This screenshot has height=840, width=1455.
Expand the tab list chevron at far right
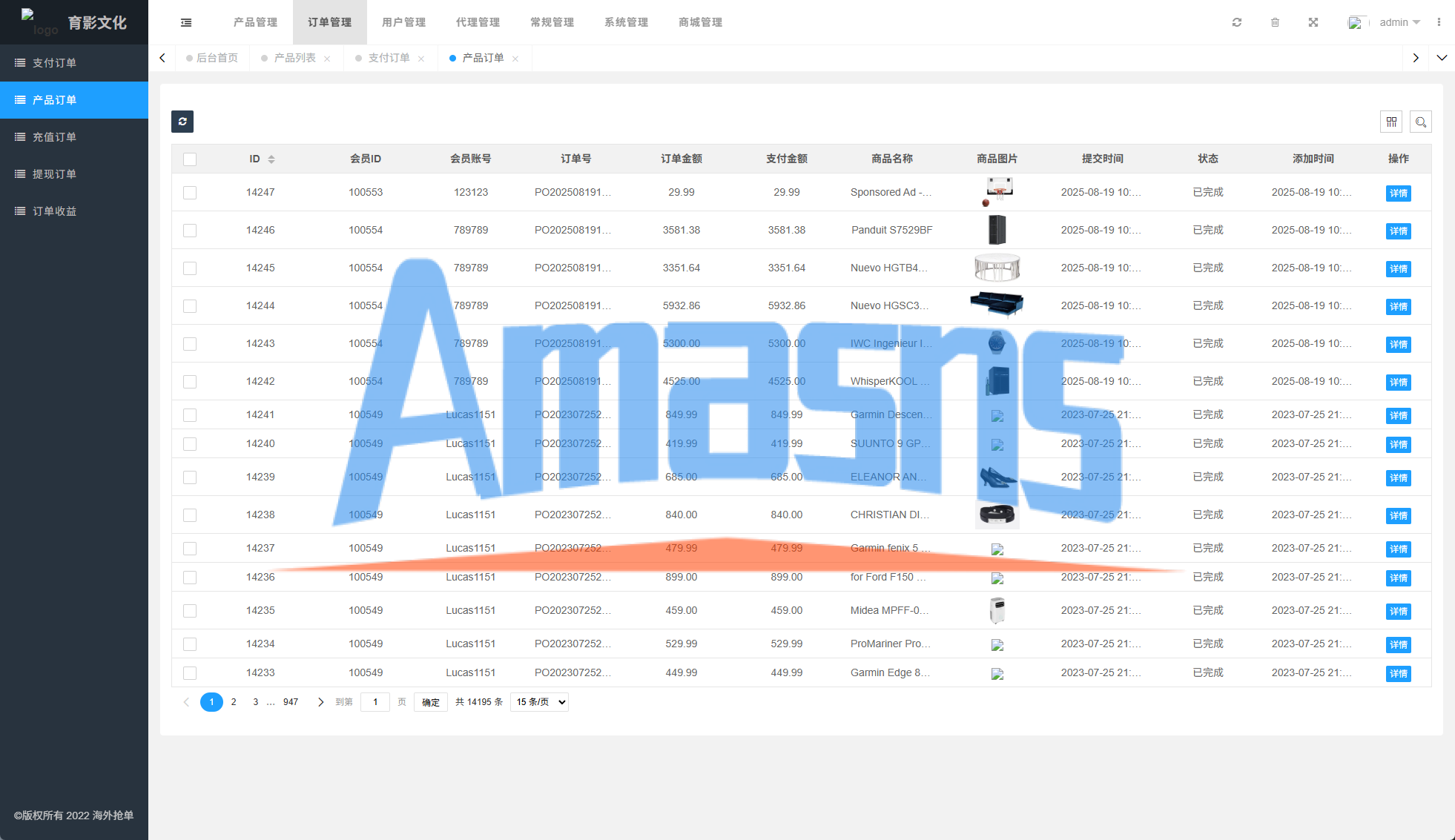pyautogui.click(x=1442, y=58)
